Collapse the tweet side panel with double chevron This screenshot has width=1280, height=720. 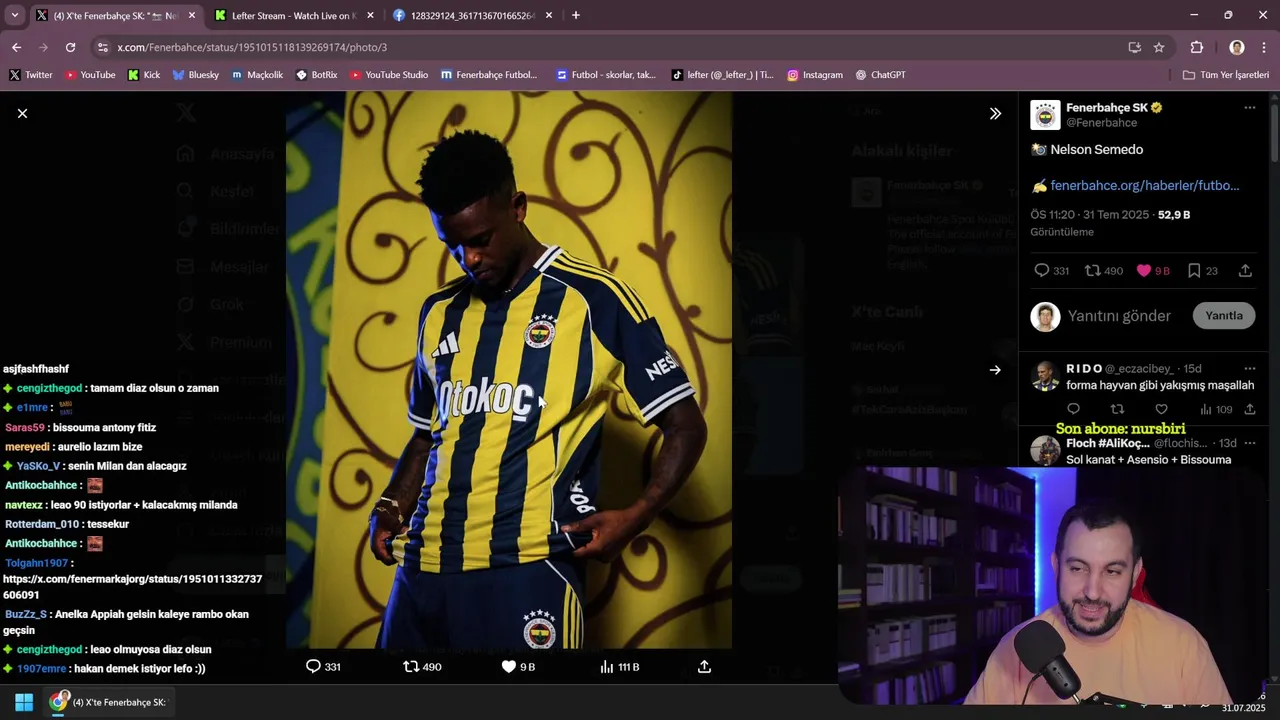(x=995, y=114)
